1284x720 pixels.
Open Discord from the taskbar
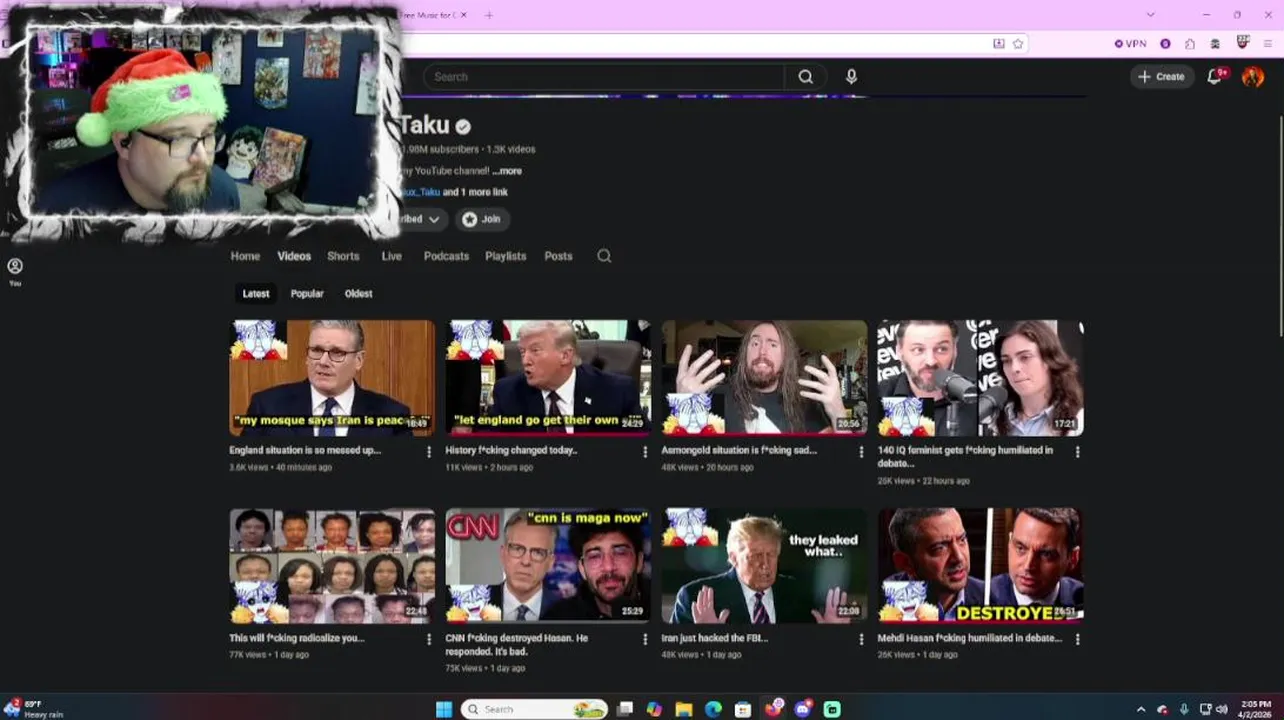click(x=803, y=709)
